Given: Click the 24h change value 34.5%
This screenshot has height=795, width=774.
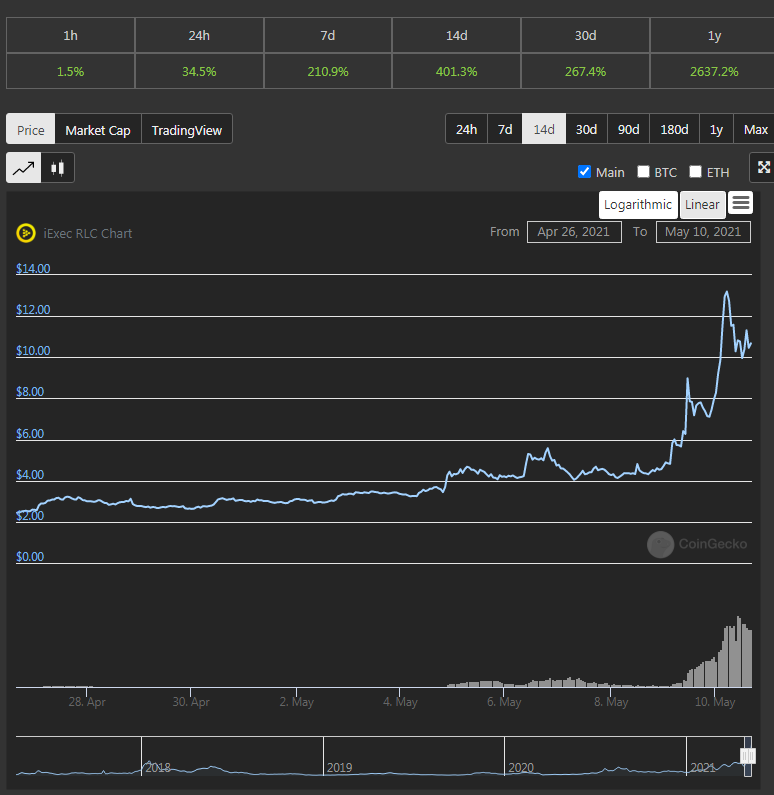Looking at the screenshot, I should tap(199, 71).
